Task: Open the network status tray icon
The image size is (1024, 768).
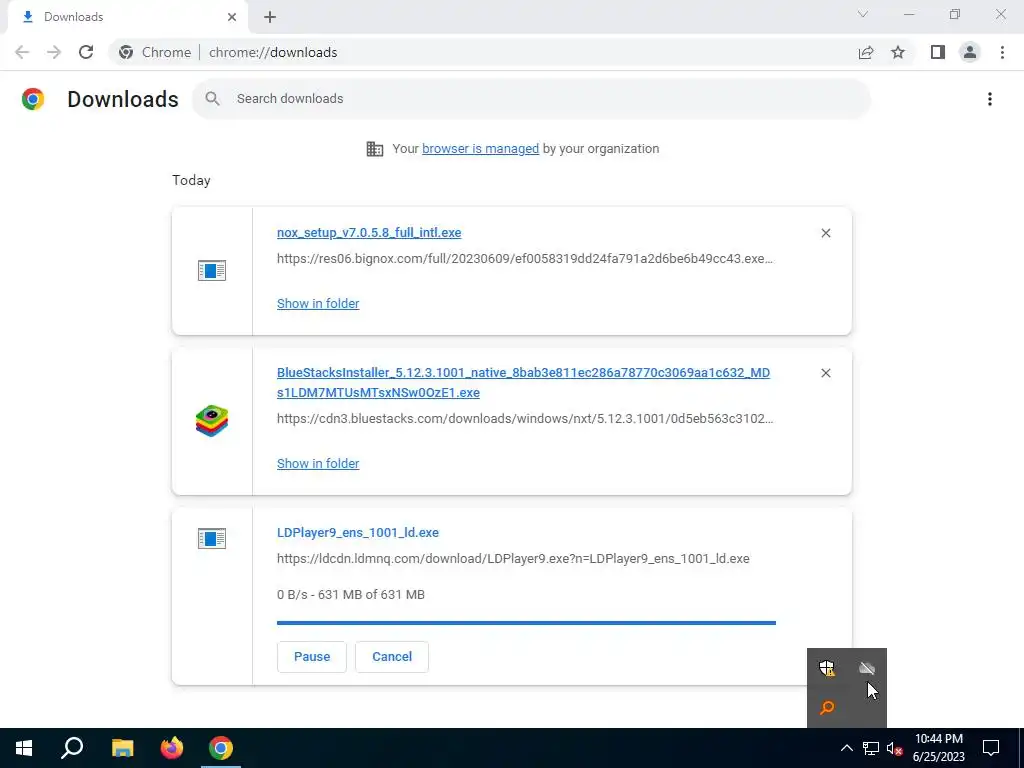Action: click(x=871, y=748)
